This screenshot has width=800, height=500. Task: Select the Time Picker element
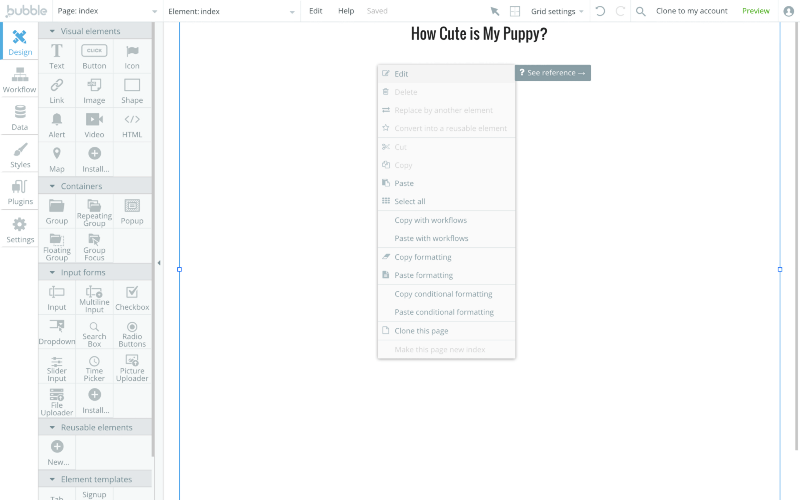tap(94, 367)
